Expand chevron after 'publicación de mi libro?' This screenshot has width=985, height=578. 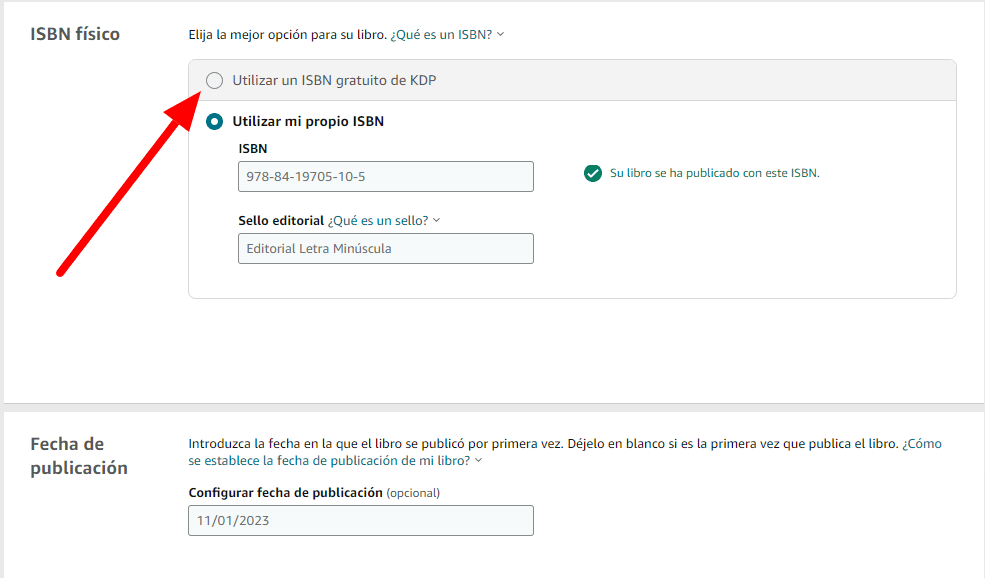[479, 461]
